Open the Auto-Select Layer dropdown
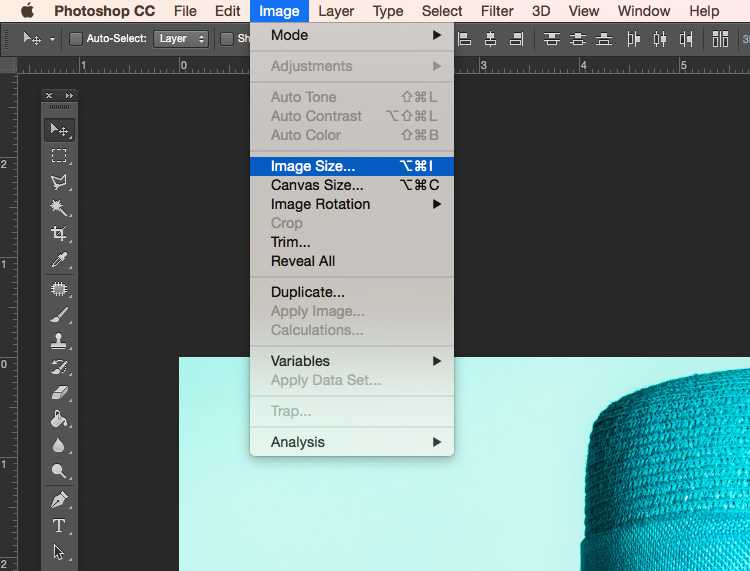This screenshot has height=571, width=750. click(x=181, y=39)
